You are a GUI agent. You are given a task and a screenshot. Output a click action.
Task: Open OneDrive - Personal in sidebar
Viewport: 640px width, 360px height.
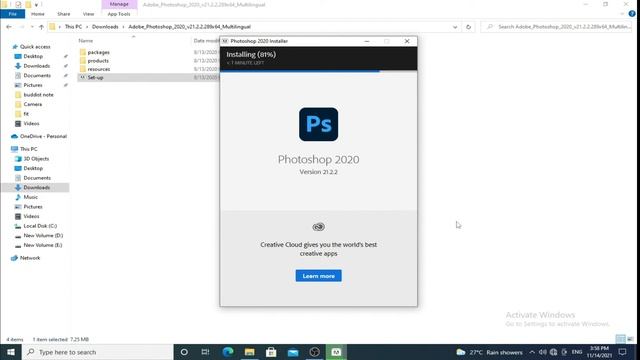[43, 136]
